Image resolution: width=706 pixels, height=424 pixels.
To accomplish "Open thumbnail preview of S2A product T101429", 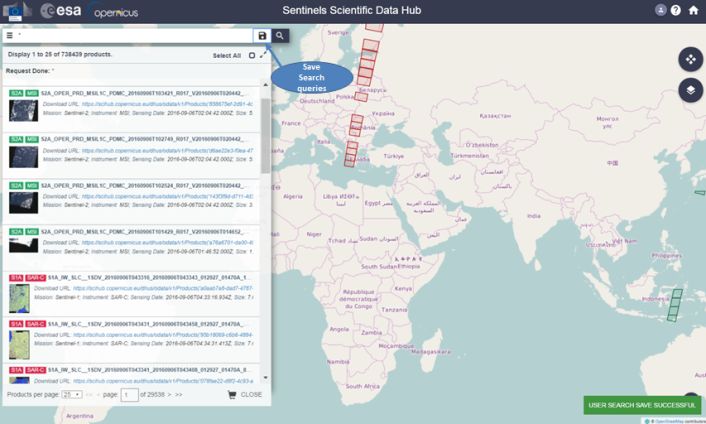I will [x=23, y=245].
